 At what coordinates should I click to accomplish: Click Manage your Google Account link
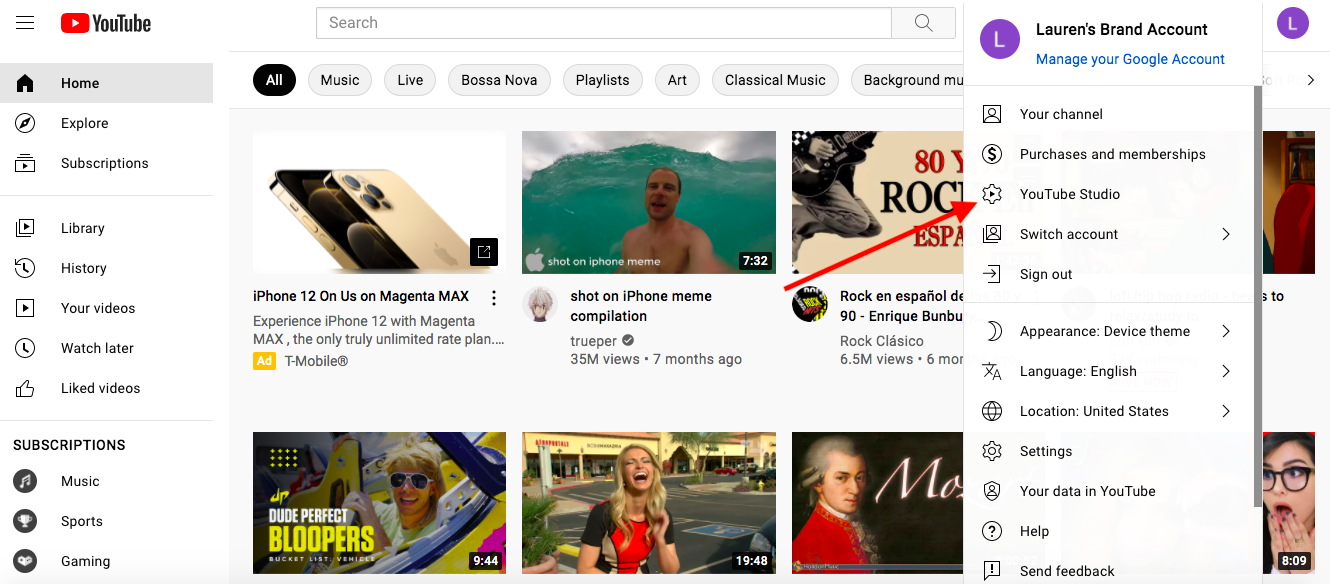1130,59
